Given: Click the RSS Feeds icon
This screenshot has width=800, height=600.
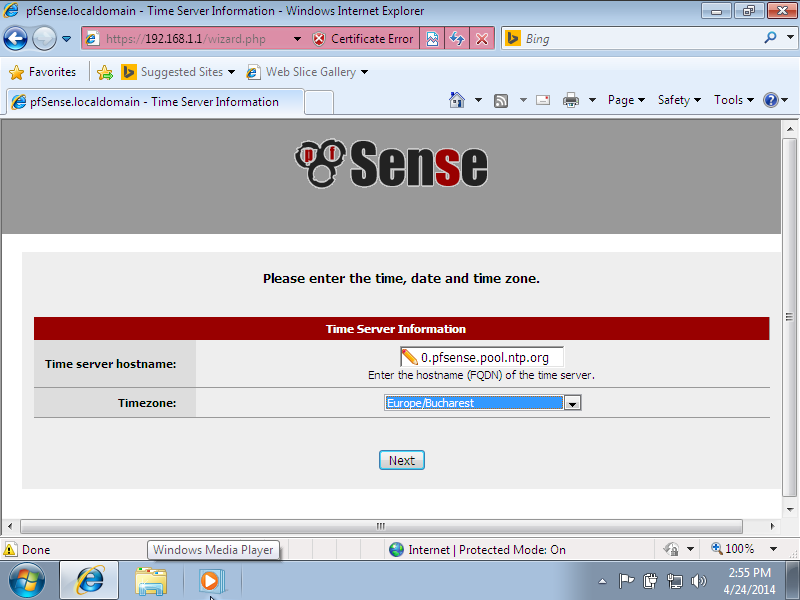Looking at the screenshot, I should (501, 101).
